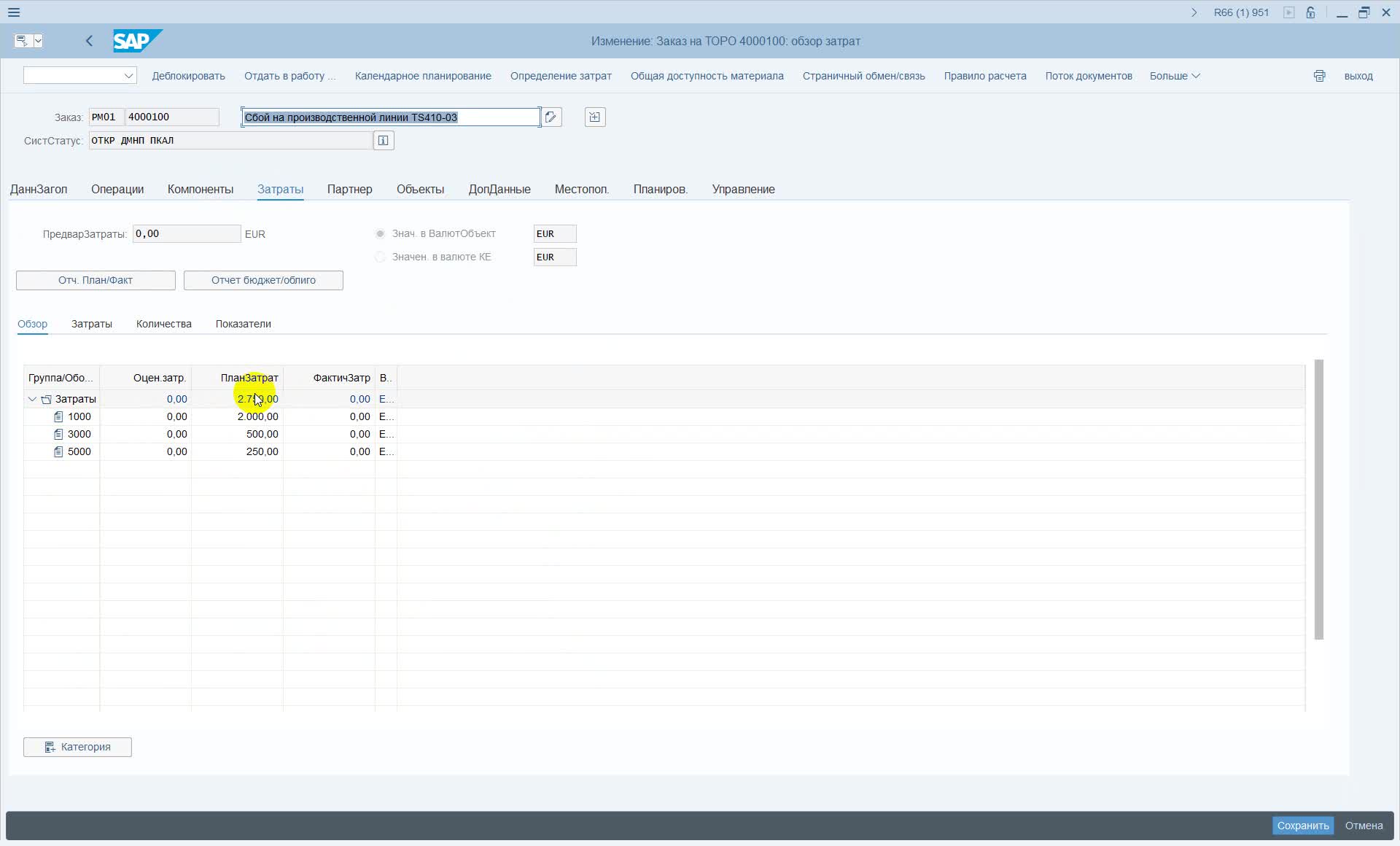Click the ПредварЗатраты amount field

pos(187,234)
